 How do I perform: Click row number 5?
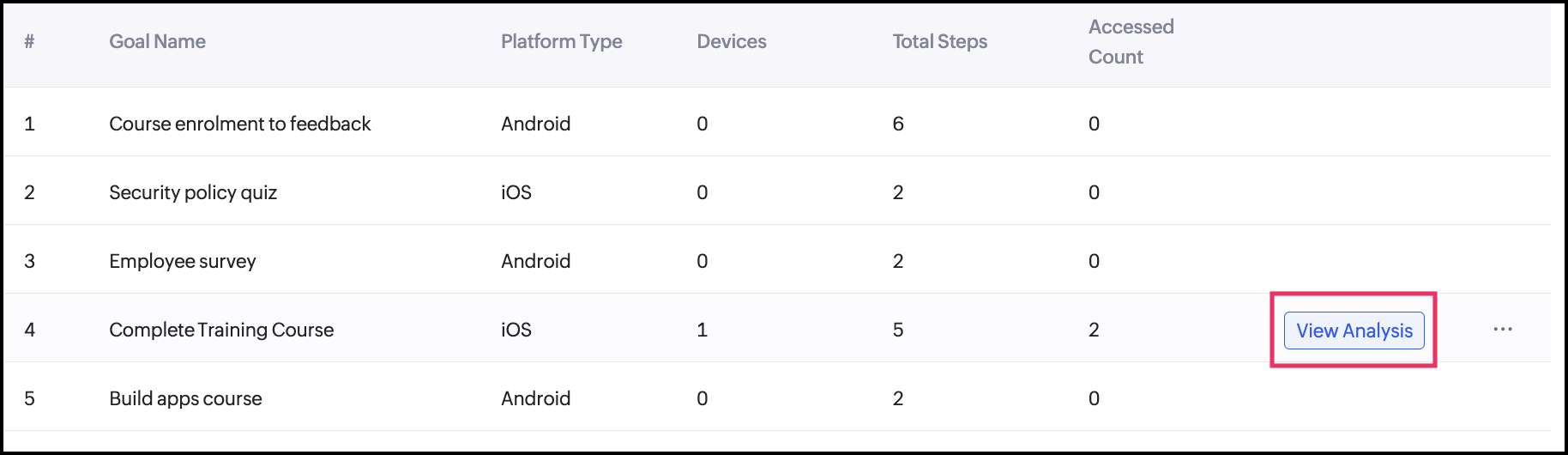click(29, 398)
